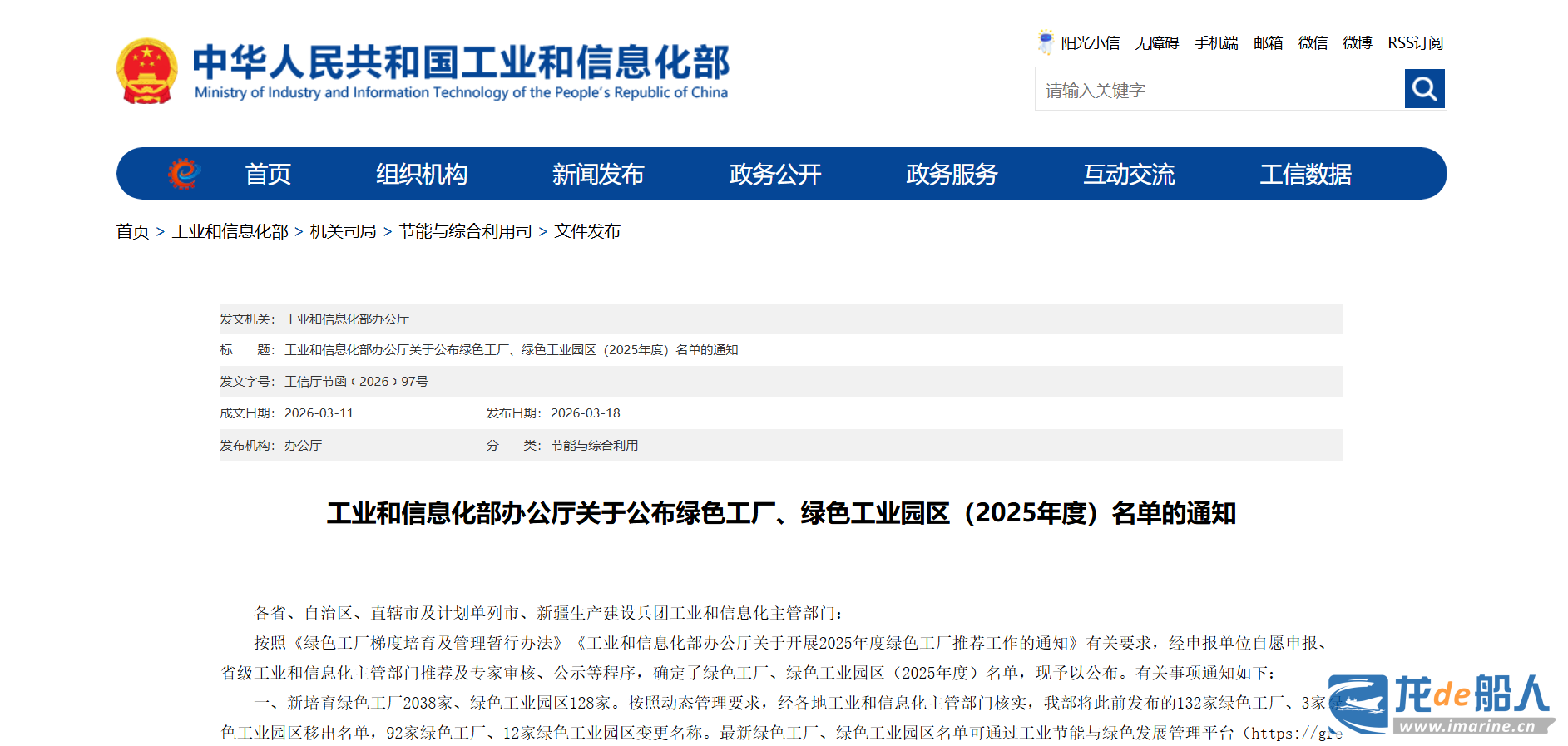Image resolution: width=1568 pixels, height=746 pixels.
Task: Click the magnifier search button
Action: (x=1424, y=89)
